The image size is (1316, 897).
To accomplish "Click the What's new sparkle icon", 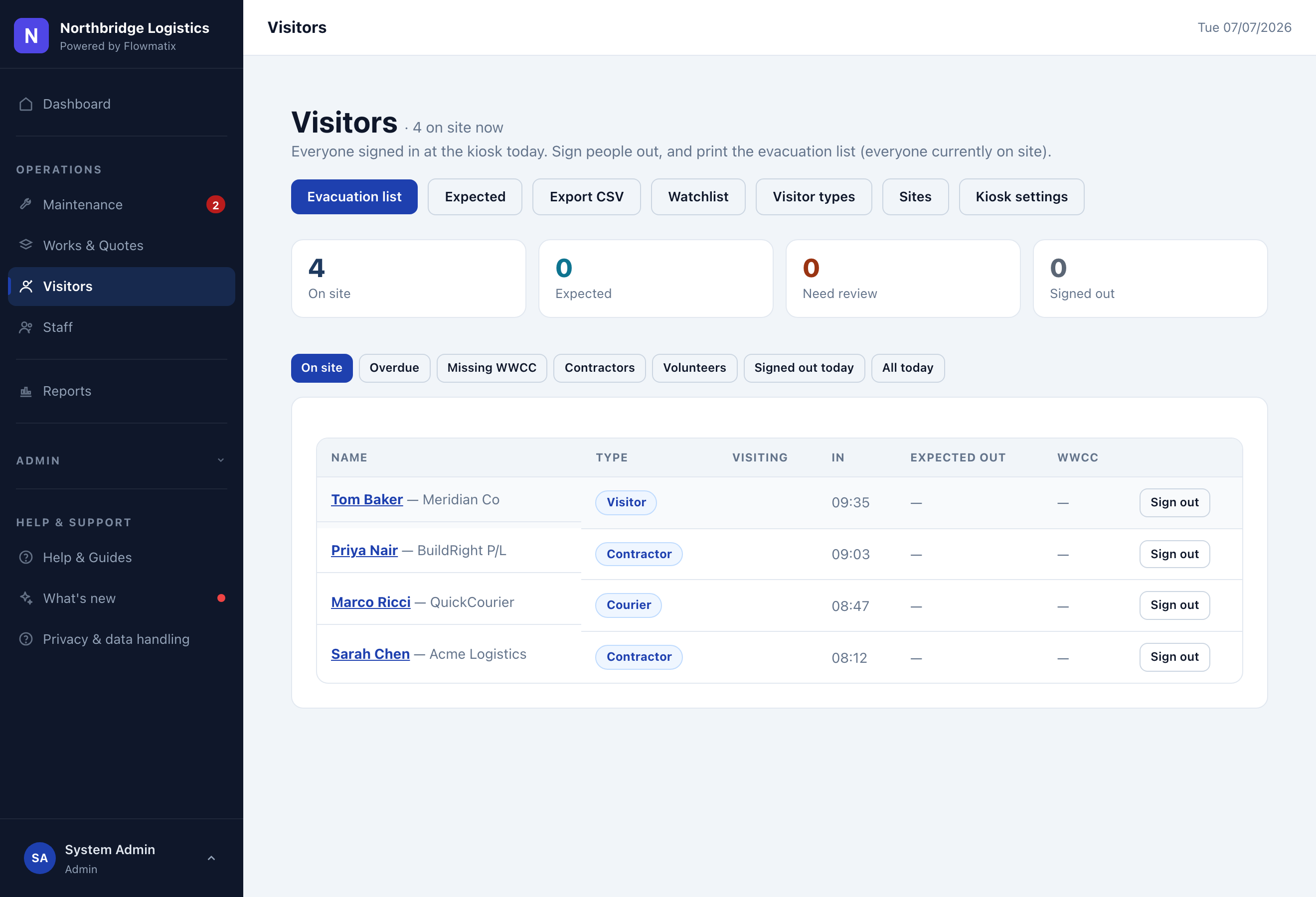I will pos(26,598).
